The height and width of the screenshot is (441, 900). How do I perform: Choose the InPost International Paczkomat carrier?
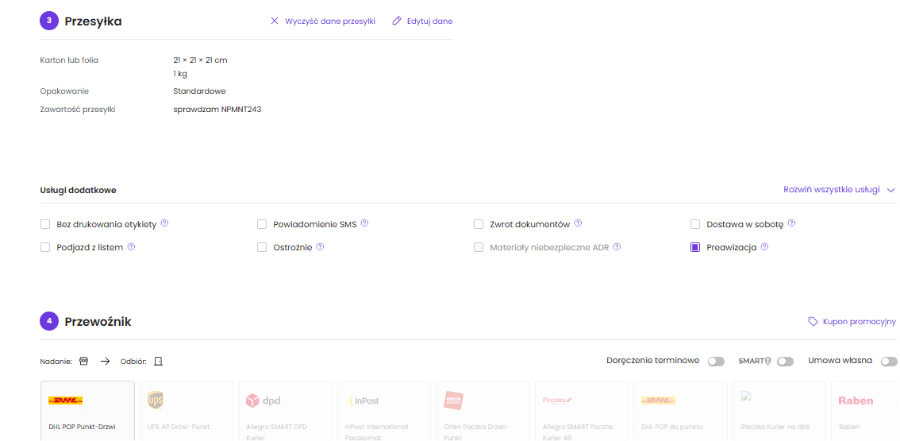pyautogui.click(x=385, y=410)
